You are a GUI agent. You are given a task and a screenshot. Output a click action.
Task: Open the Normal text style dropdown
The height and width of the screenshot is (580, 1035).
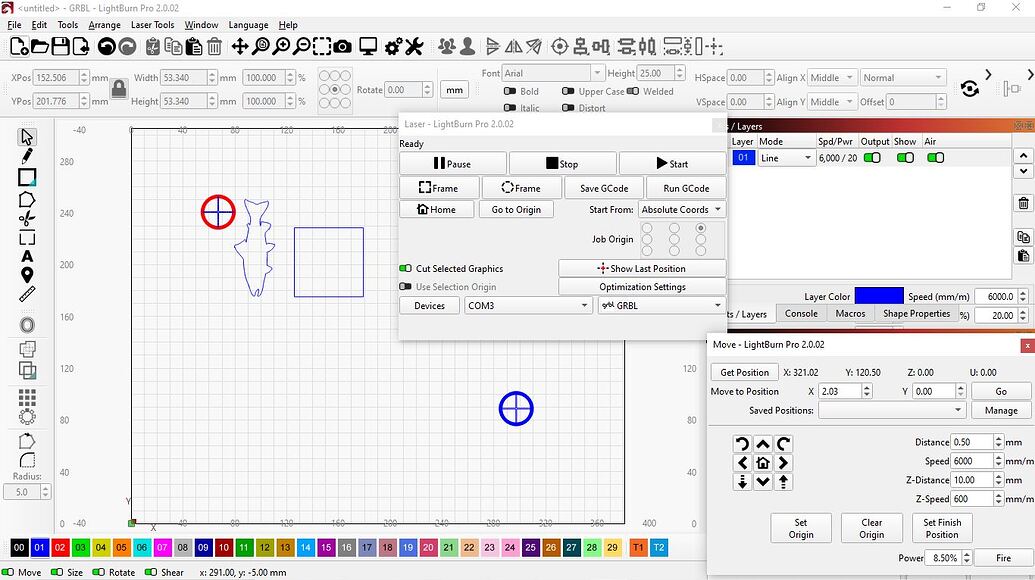click(903, 78)
